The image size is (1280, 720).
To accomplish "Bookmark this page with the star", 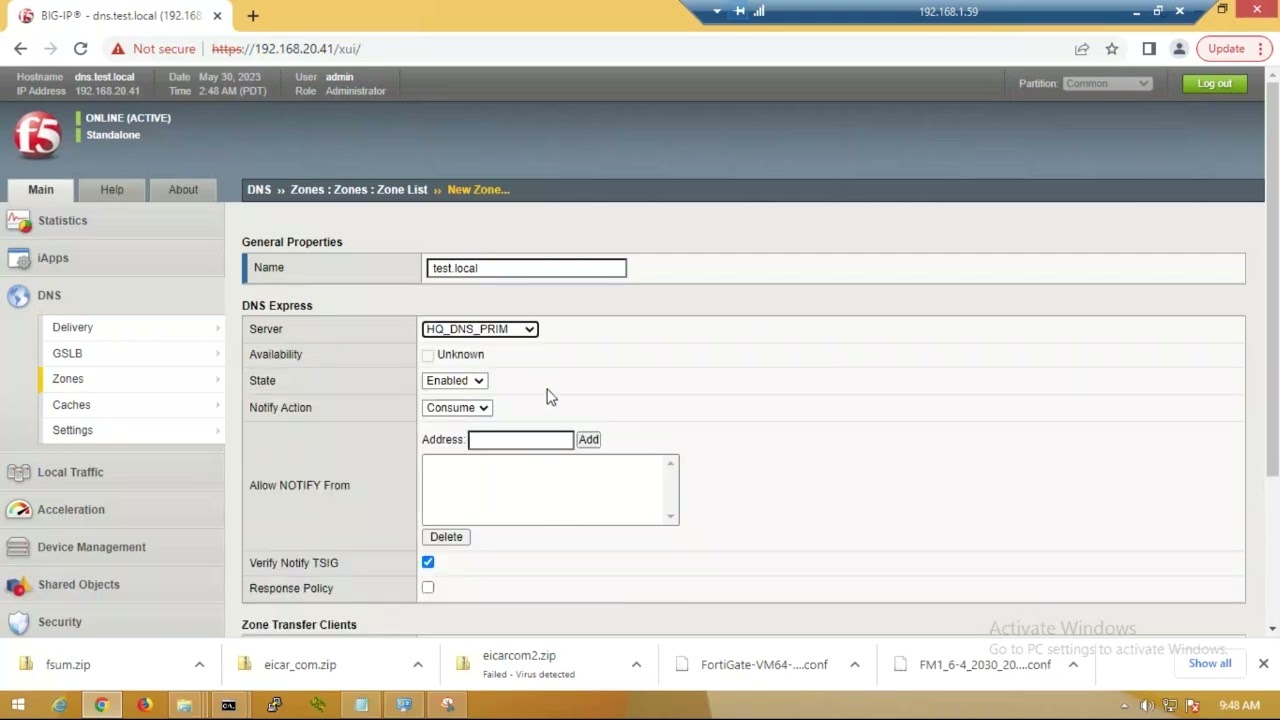I will point(1111,48).
